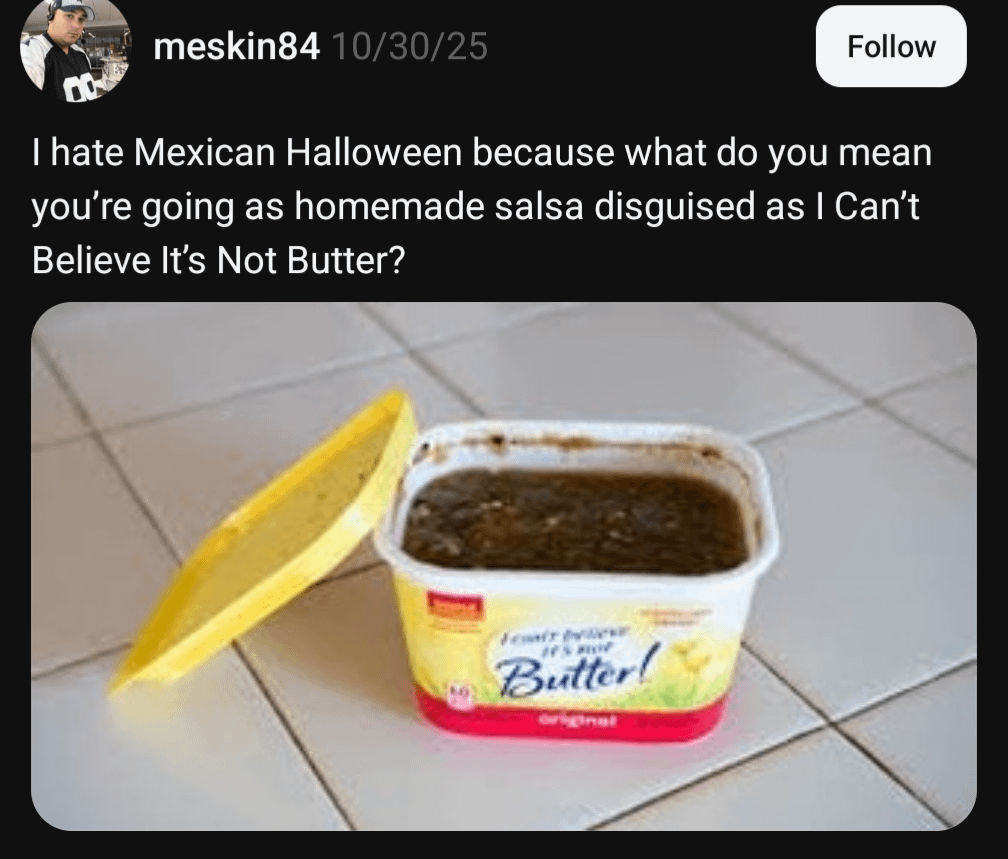Click the 10/30/25 post date
This screenshot has width=1008, height=859.
[410, 47]
